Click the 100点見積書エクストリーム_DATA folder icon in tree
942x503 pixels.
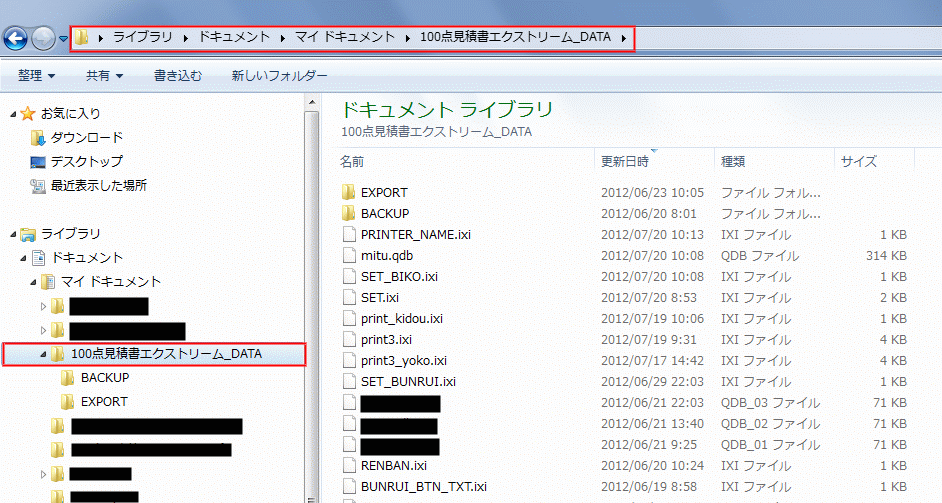pyautogui.click(x=58, y=354)
